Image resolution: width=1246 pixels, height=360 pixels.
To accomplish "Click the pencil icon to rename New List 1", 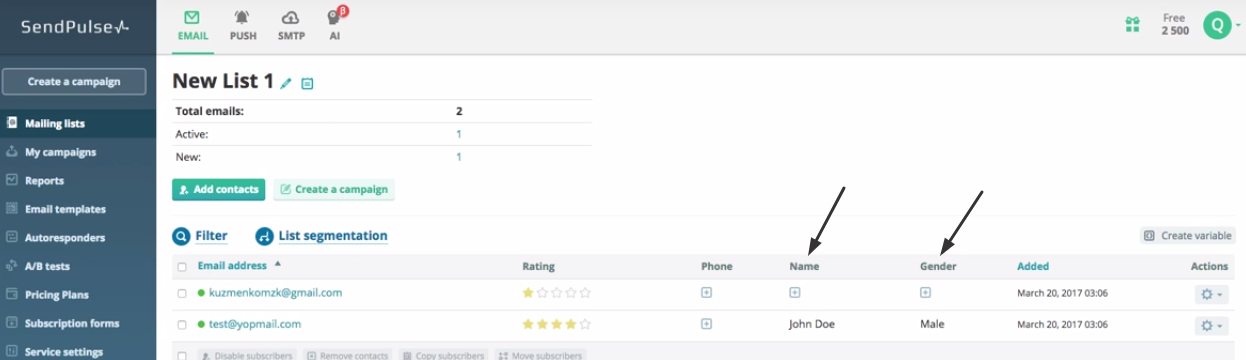I will tap(286, 84).
